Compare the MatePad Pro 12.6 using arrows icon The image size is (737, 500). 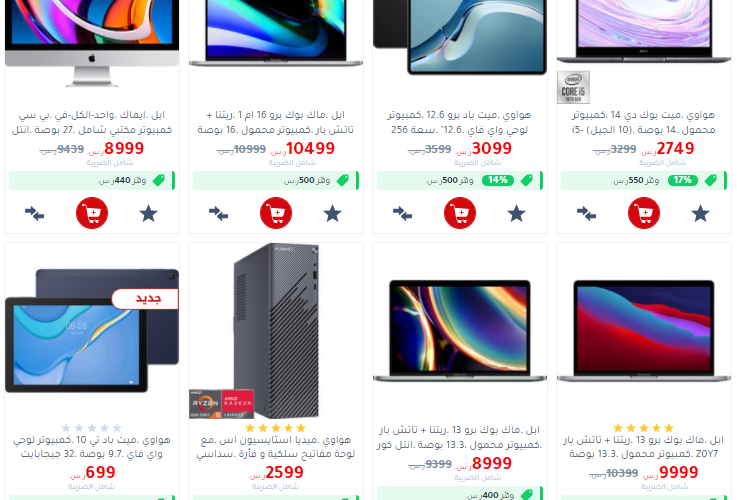(402, 214)
